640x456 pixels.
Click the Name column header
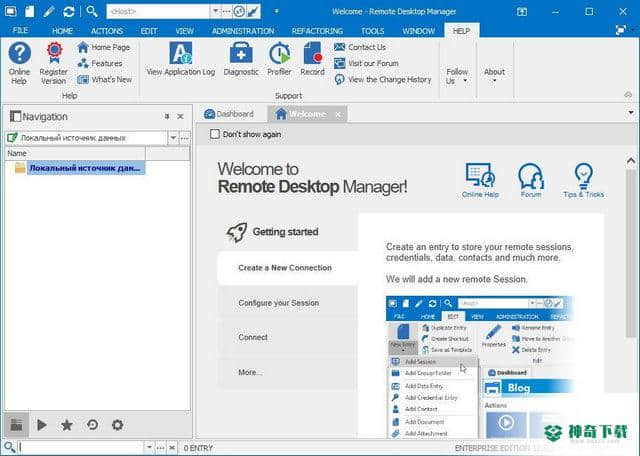pyautogui.click(x=75, y=153)
